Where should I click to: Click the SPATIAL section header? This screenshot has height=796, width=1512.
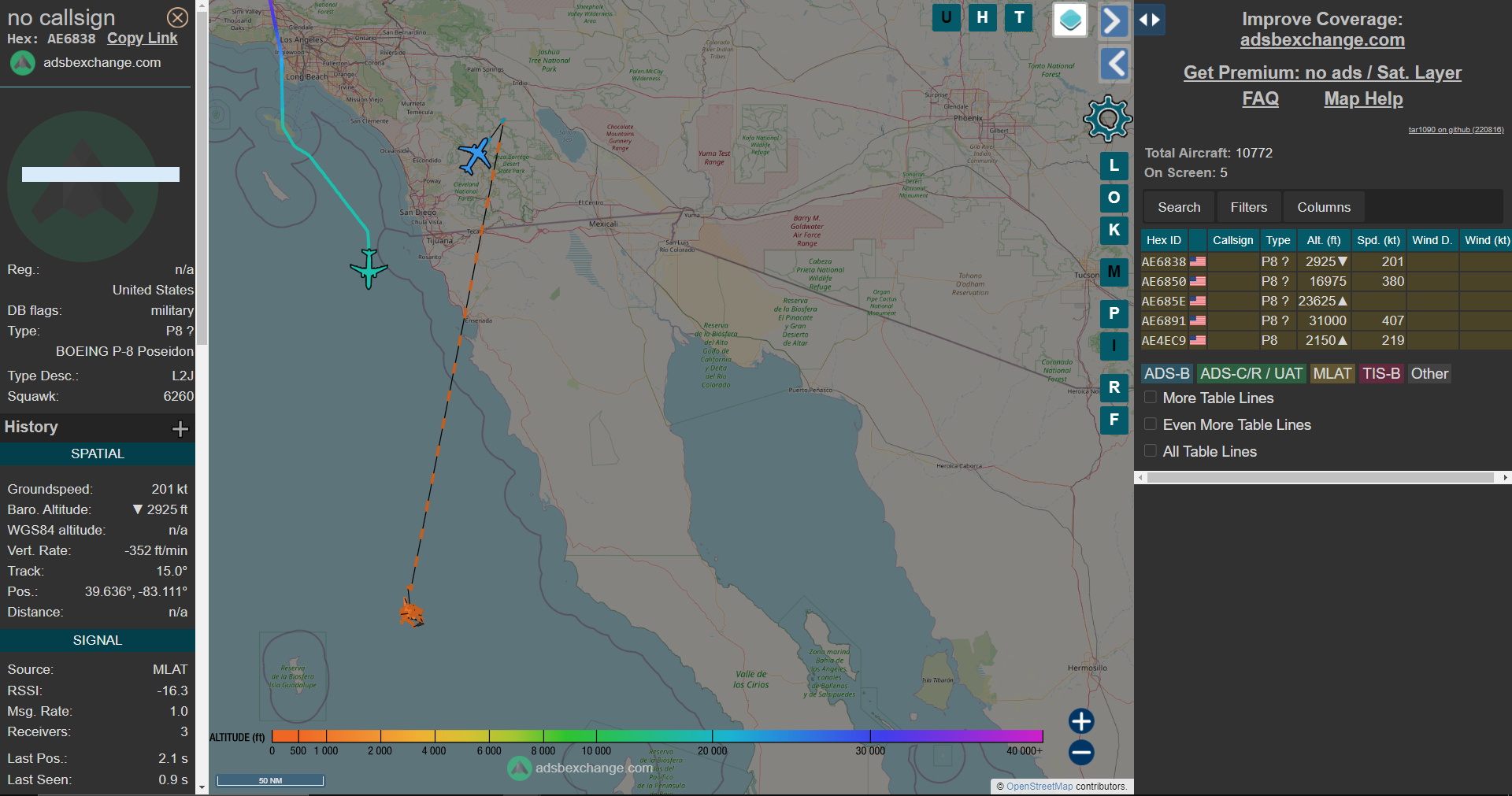(x=98, y=454)
